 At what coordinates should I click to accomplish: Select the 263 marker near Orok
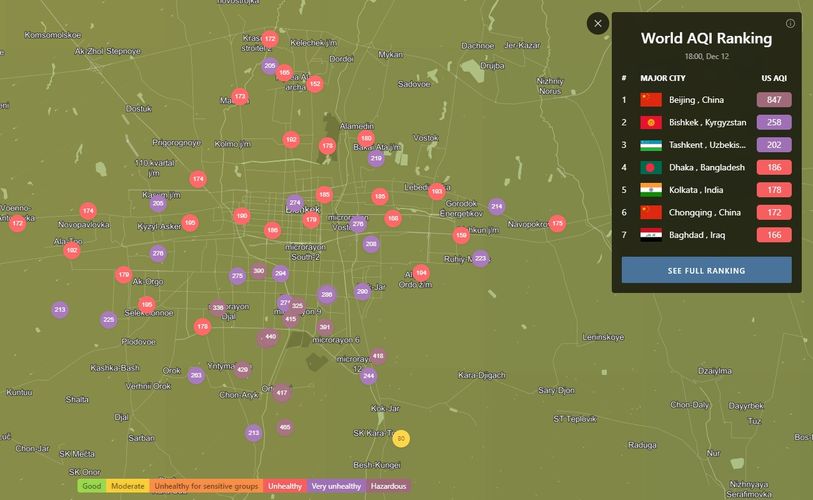coord(196,376)
